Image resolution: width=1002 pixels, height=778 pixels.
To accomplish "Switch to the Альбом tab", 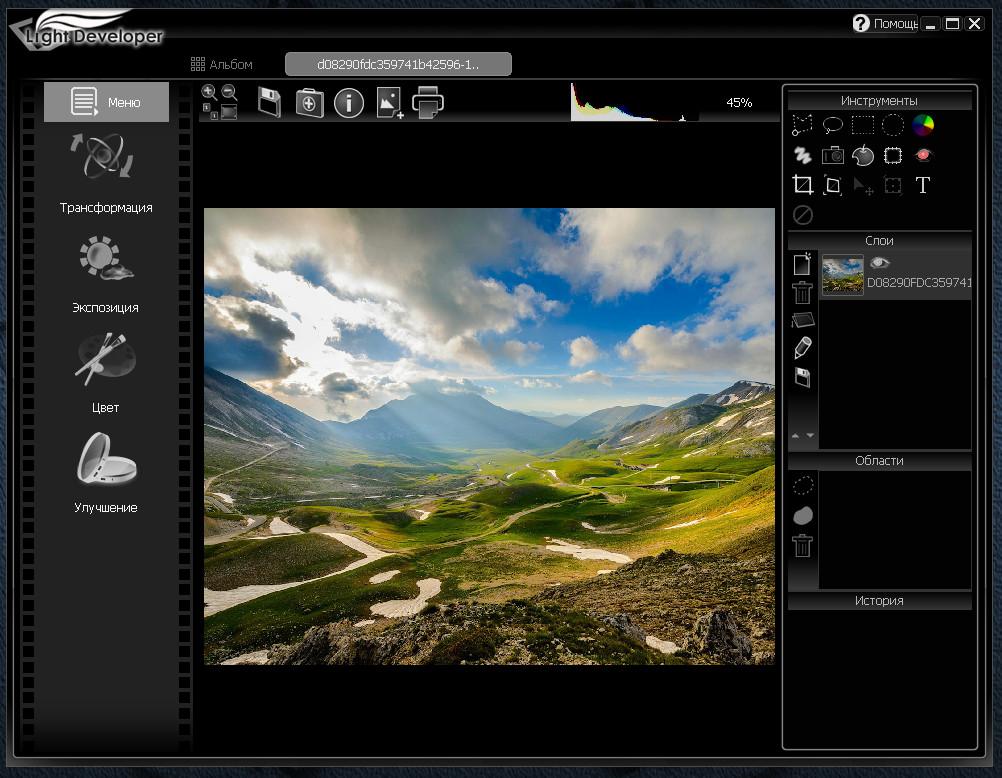I will tap(222, 64).
